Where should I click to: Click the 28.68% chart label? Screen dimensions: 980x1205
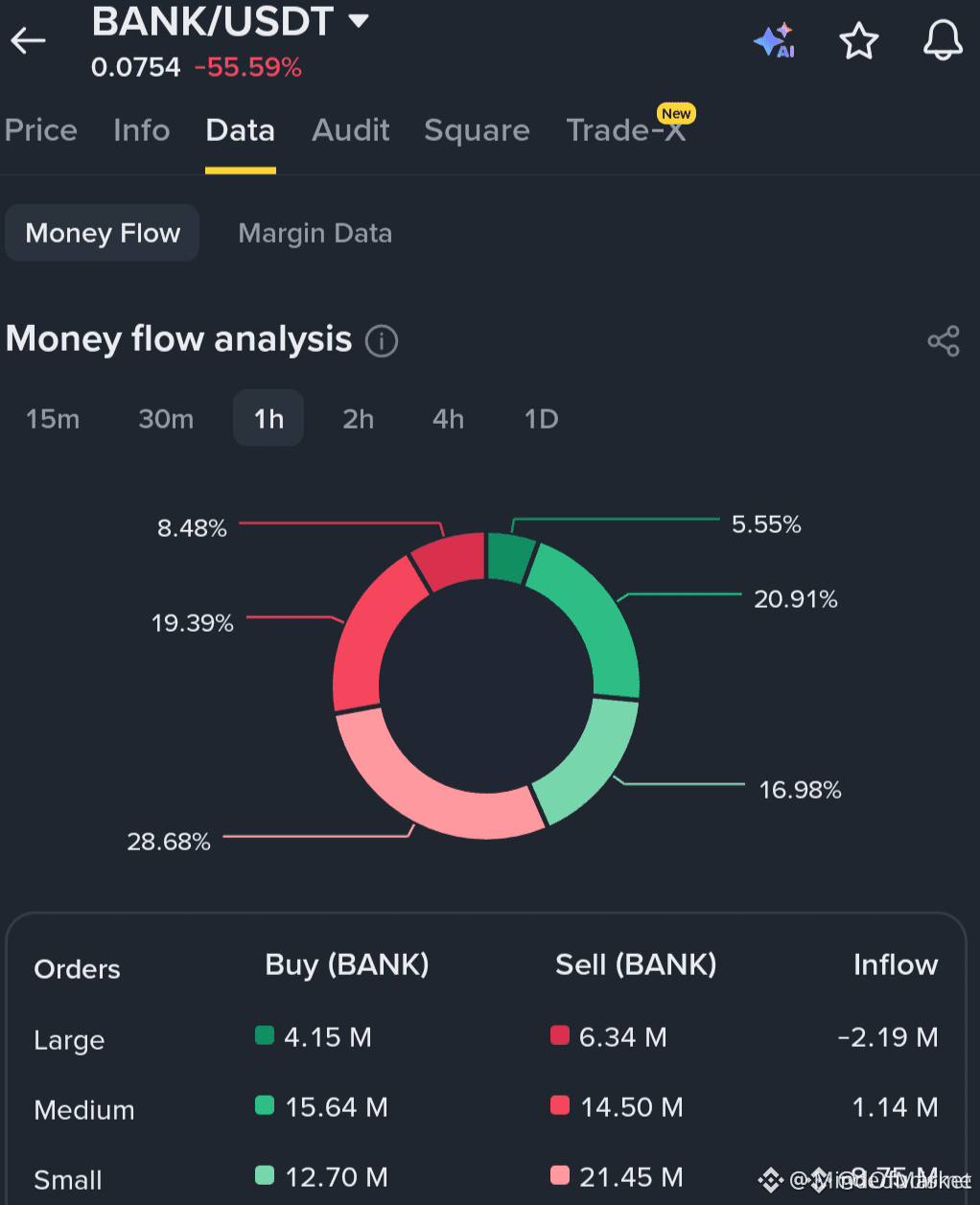[169, 842]
